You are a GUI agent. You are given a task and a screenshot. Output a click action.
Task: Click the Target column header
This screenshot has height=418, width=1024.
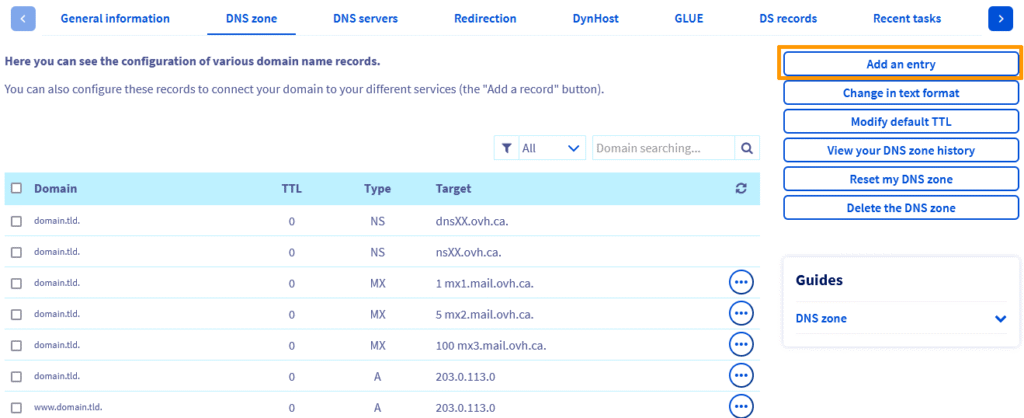coord(453,188)
